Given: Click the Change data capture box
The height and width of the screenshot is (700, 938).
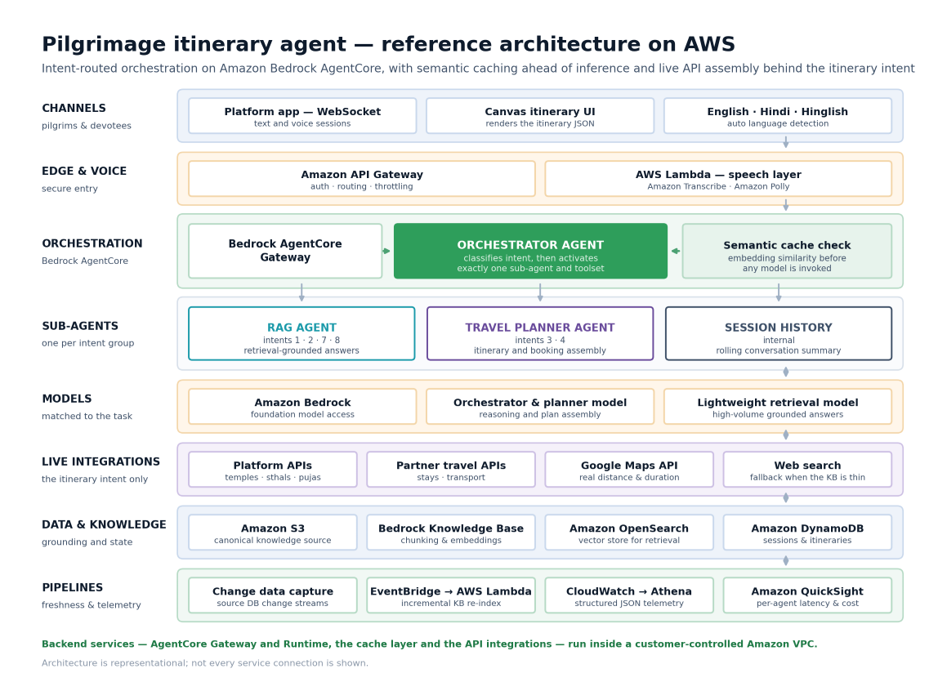Looking at the screenshot, I should (273, 595).
